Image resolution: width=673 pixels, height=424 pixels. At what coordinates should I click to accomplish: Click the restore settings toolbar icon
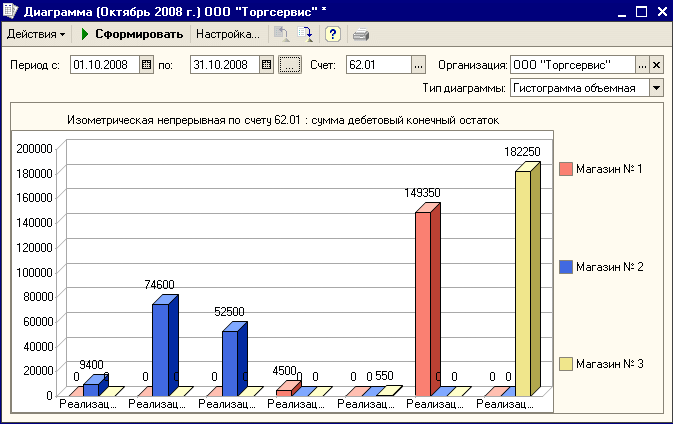coord(282,34)
